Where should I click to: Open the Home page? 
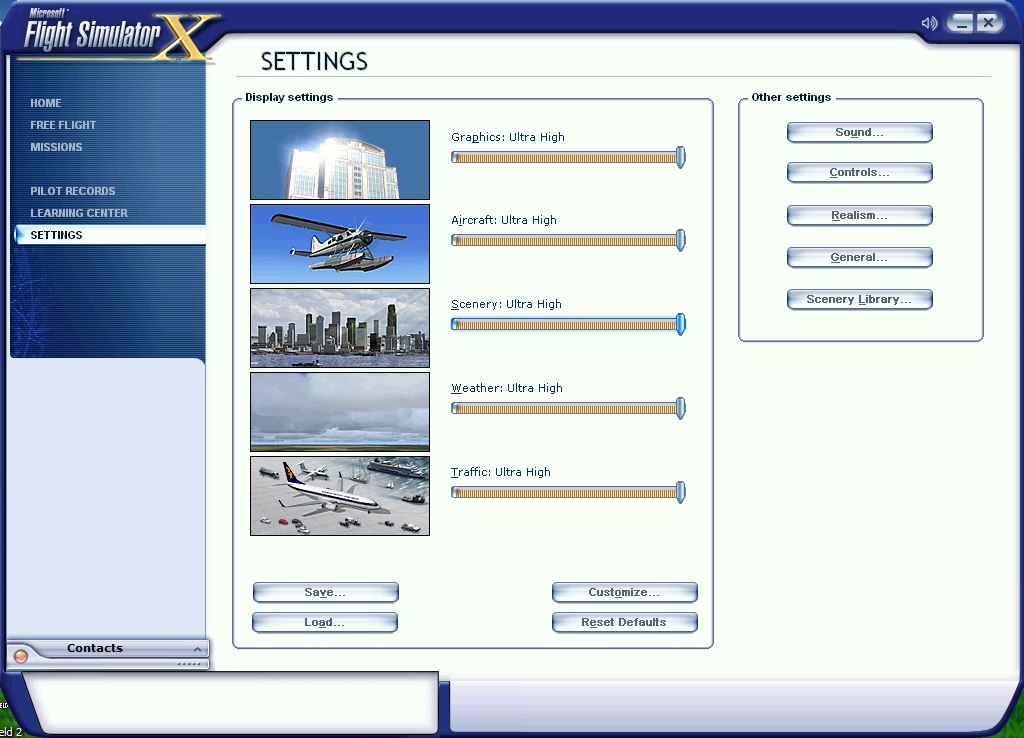pyautogui.click(x=46, y=103)
